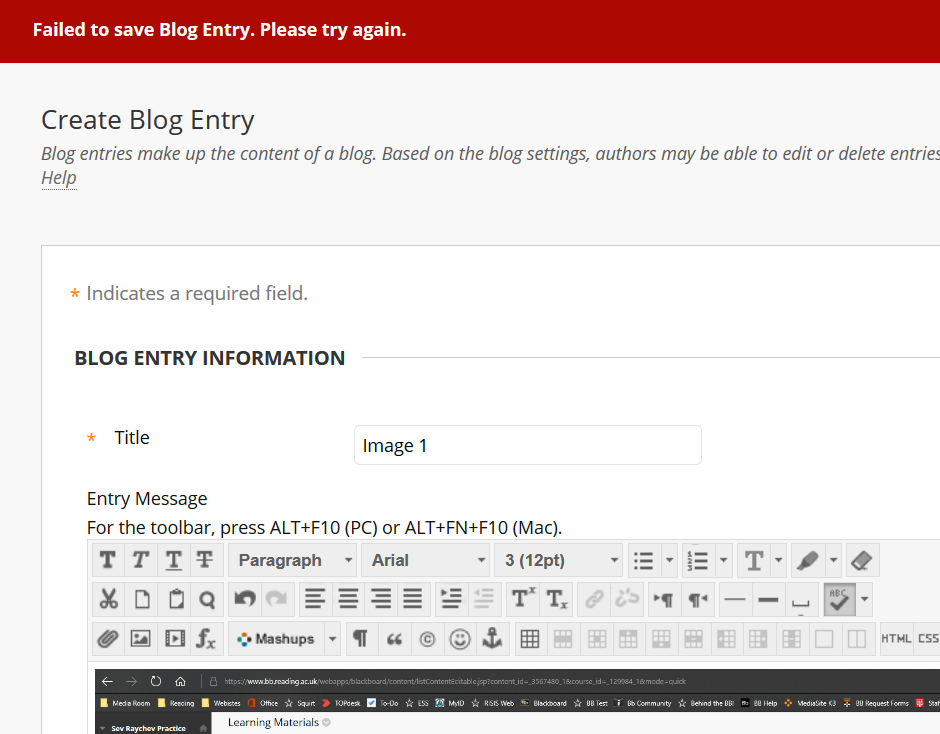The width and height of the screenshot is (940, 734).
Task: Insert file with paperclip icon
Action: pos(108,638)
